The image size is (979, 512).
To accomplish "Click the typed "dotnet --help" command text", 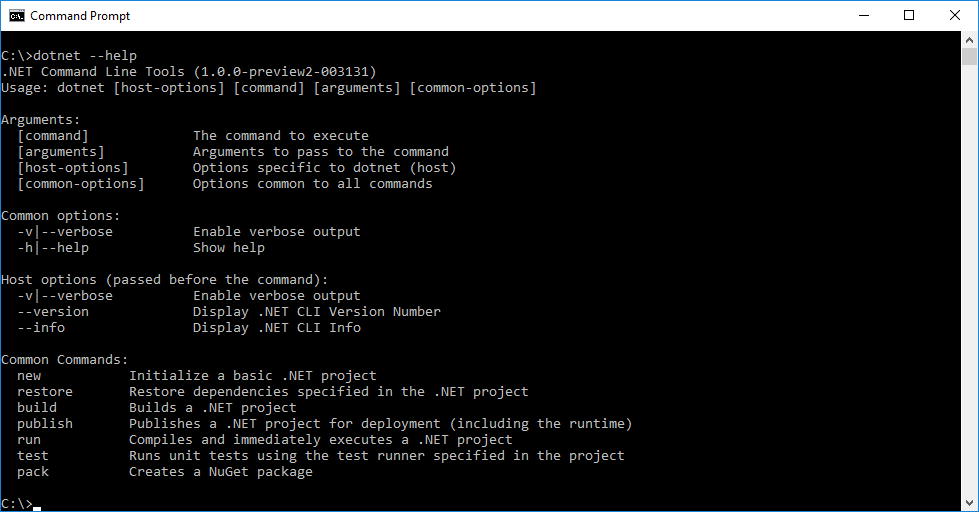I will [x=85, y=56].
